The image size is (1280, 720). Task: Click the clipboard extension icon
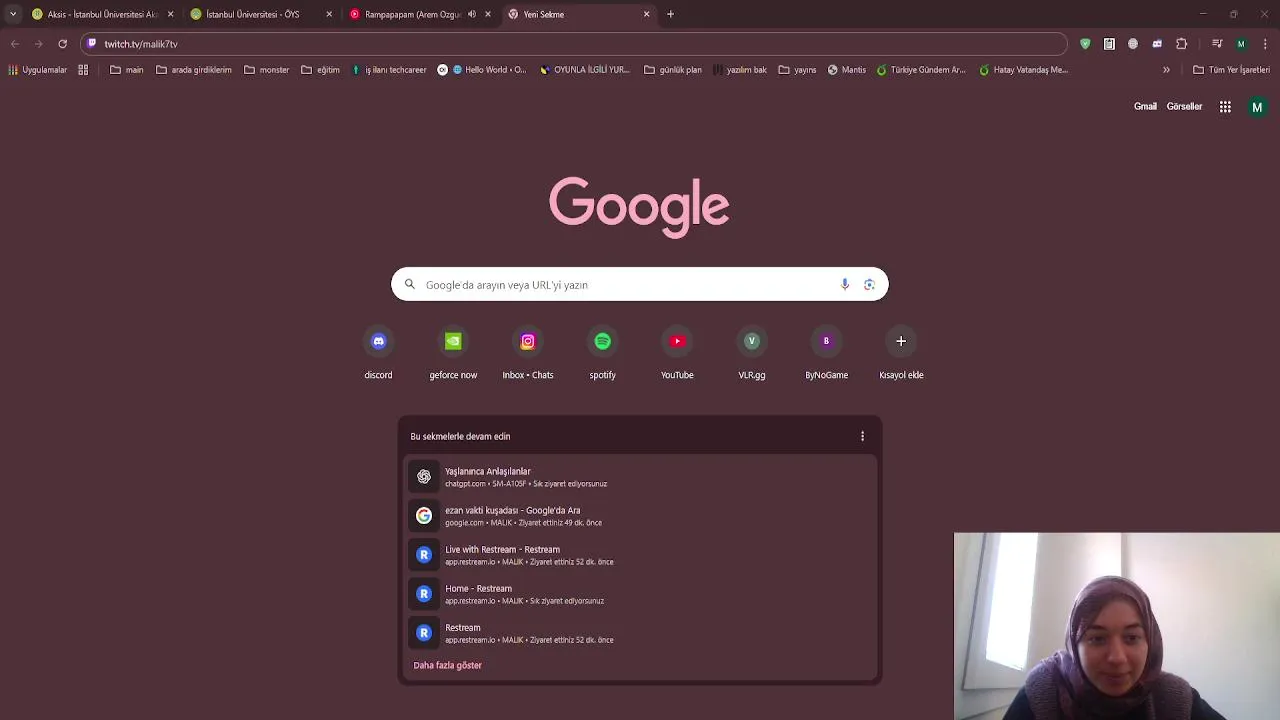[1109, 44]
